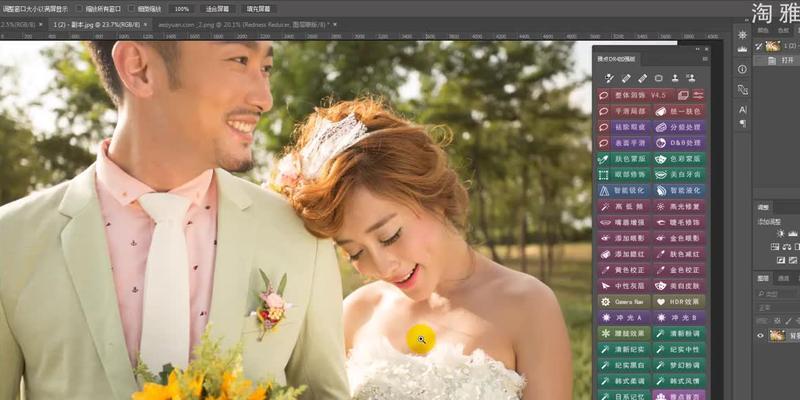Open the Info panel icon in the dock
The height and width of the screenshot is (400, 800).
tap(742, 69)
